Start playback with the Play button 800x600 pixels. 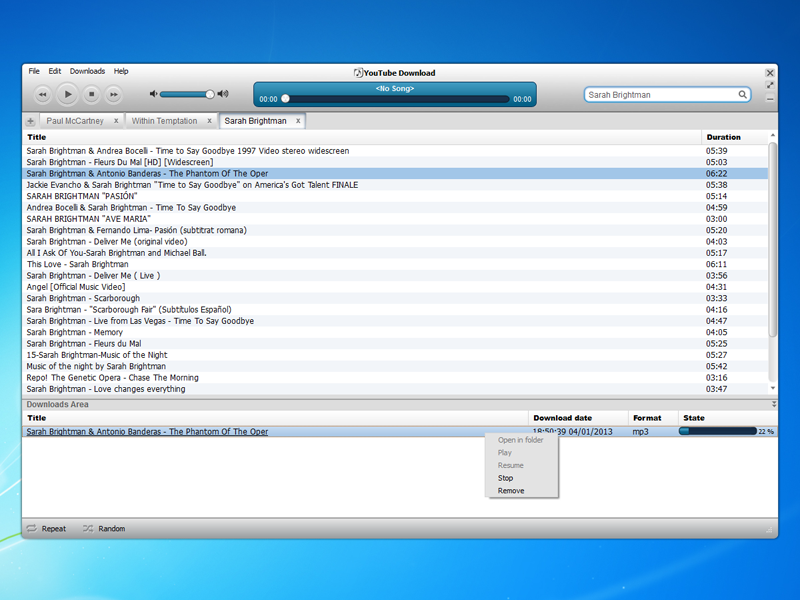[67, 94]
